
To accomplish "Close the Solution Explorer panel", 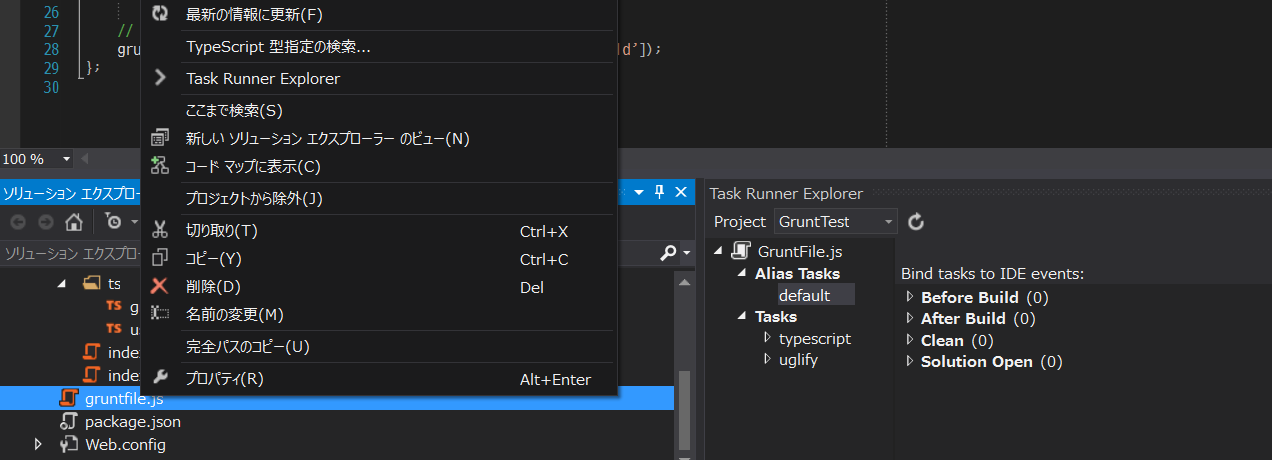I will (x=681, y=192).
